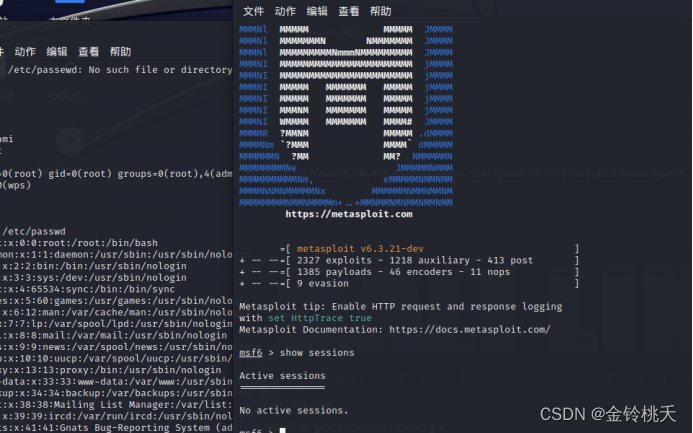This screenshot has height=433, width=693.
Task: Click the 'Metasploit tip: Enable HTTP request' line
Action: 400,307
